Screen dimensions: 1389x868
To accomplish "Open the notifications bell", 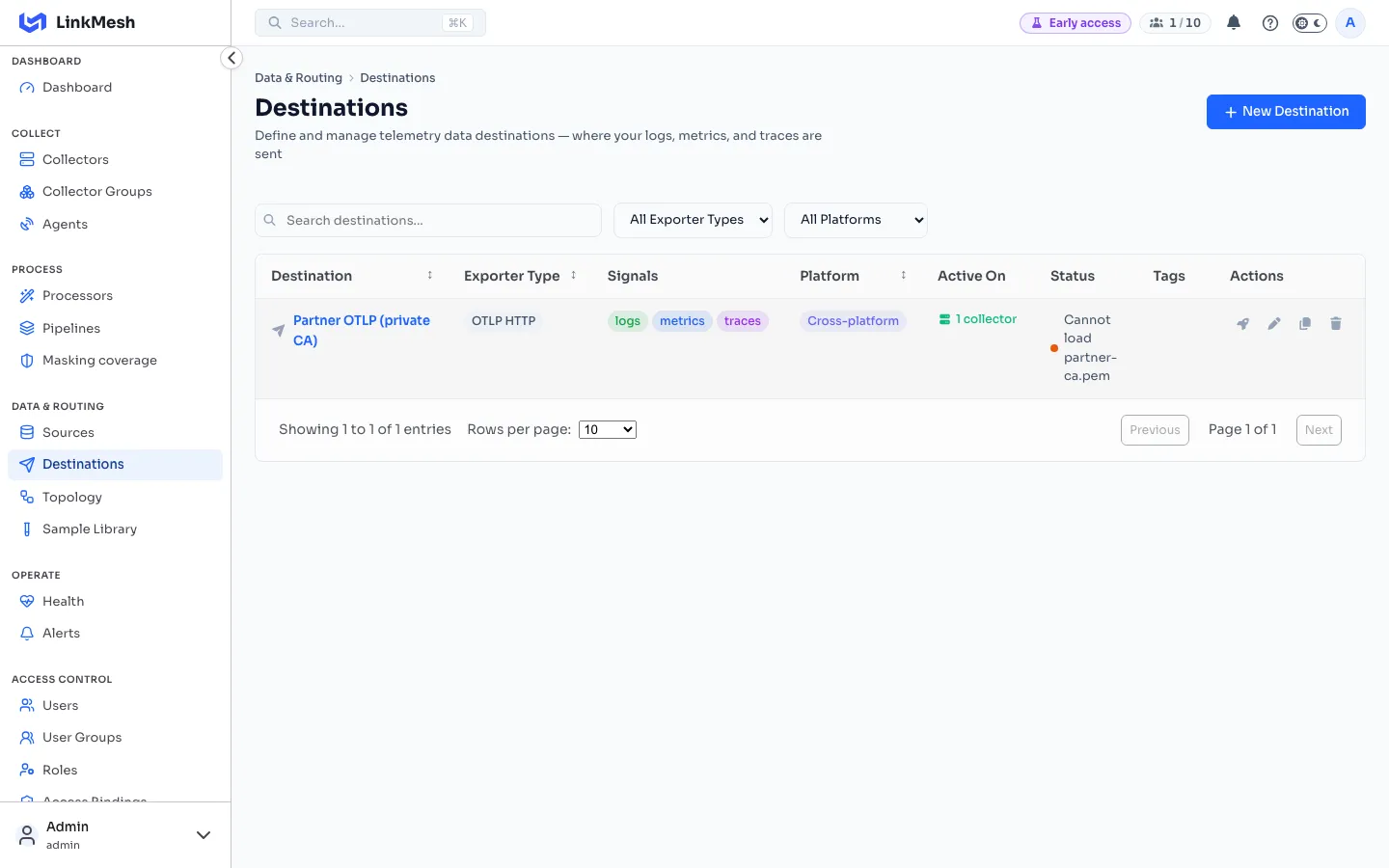I will [1234, 23].
